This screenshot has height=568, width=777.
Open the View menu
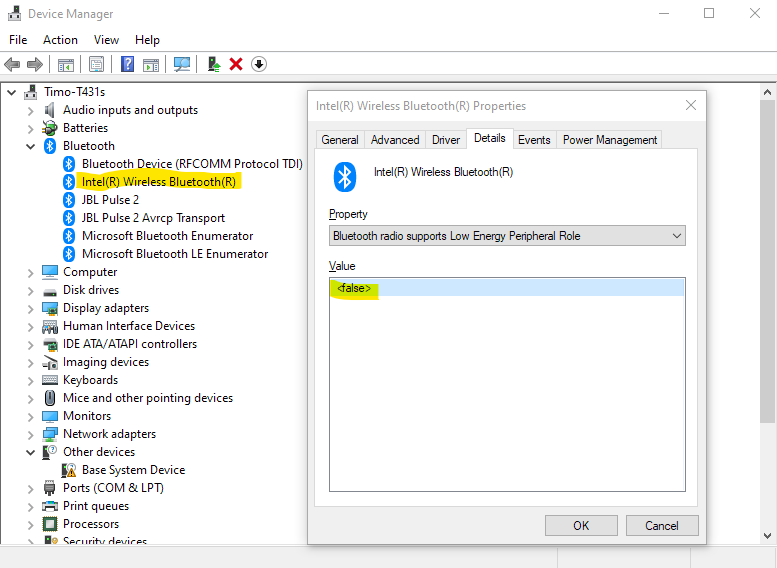pos(107,40)
